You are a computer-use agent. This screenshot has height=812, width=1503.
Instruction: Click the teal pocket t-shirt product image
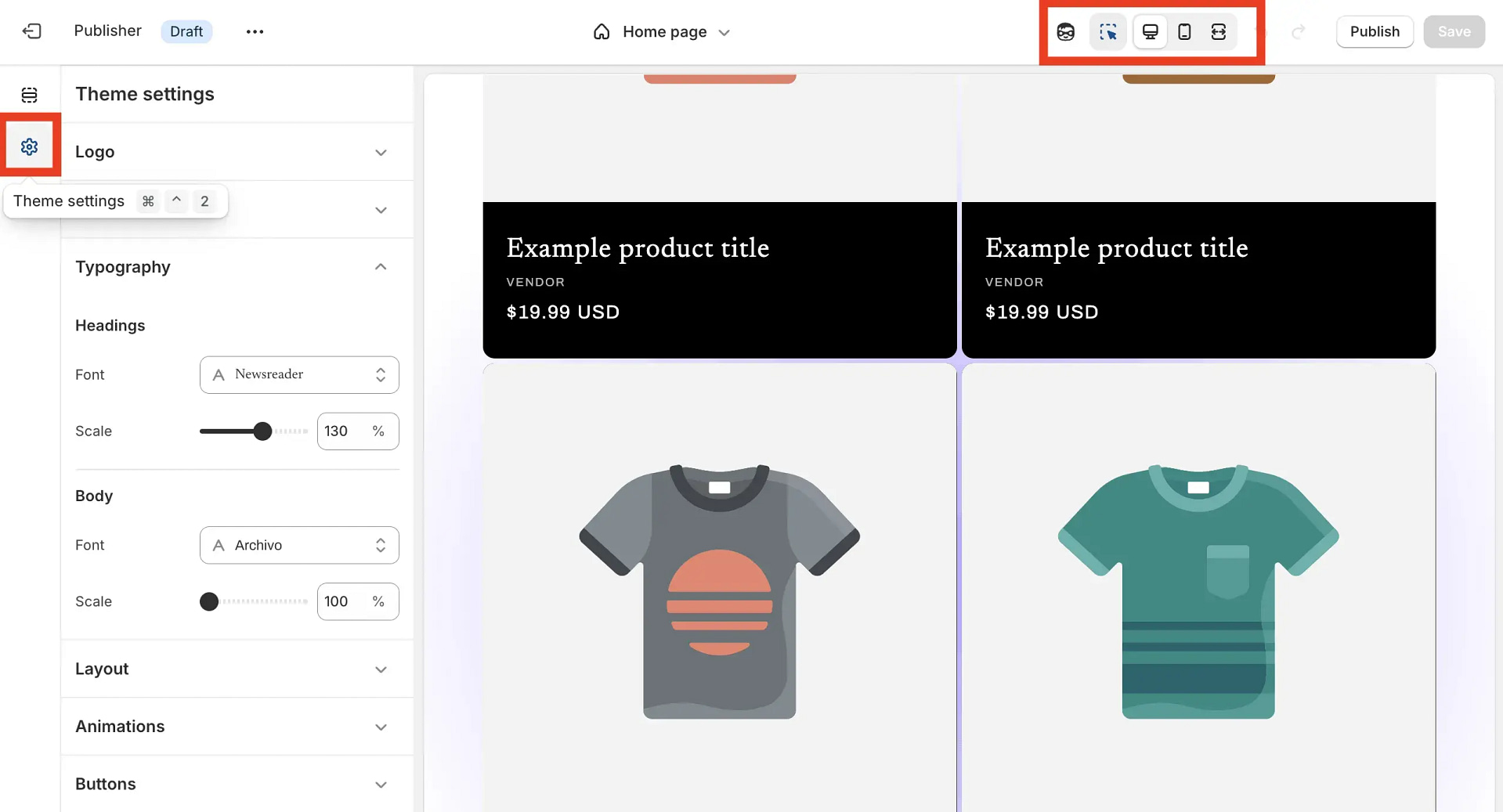(1198, 591)
